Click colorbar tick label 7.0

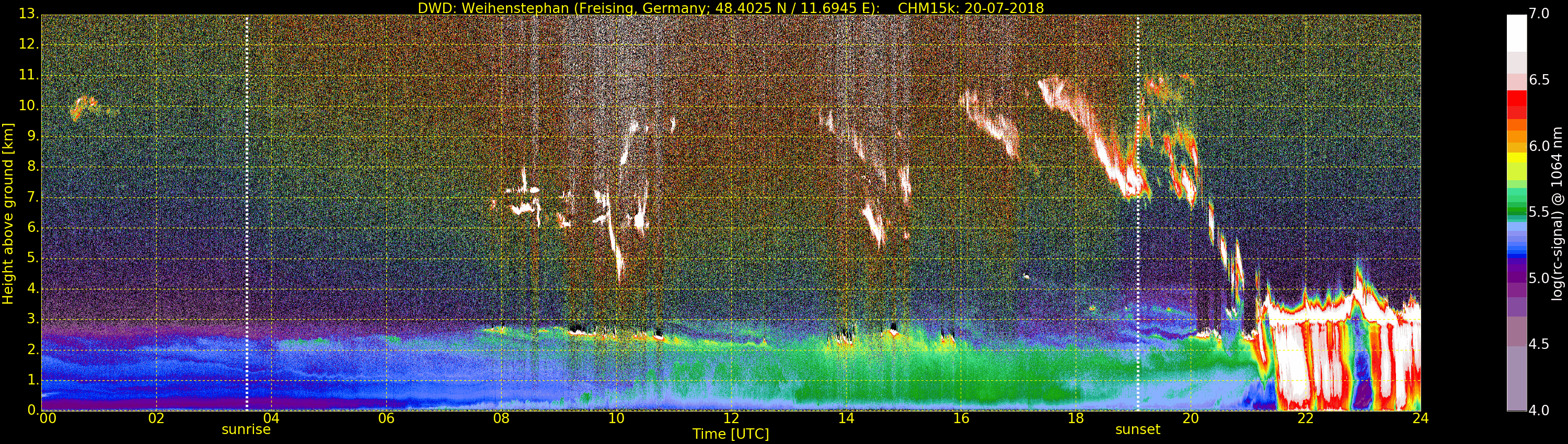click(x=1539, y=14)
